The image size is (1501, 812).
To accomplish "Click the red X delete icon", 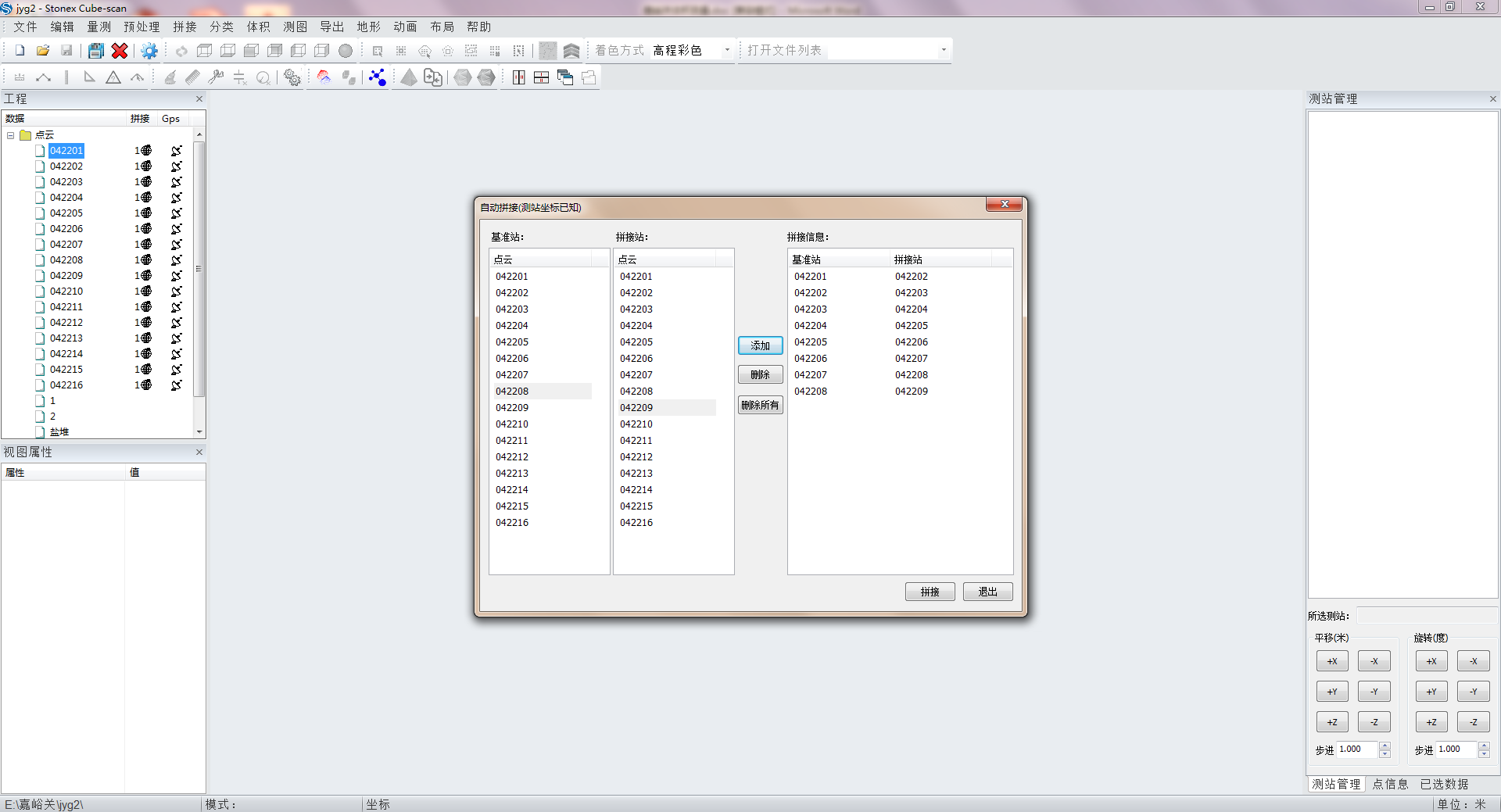I will click(120, 51).
